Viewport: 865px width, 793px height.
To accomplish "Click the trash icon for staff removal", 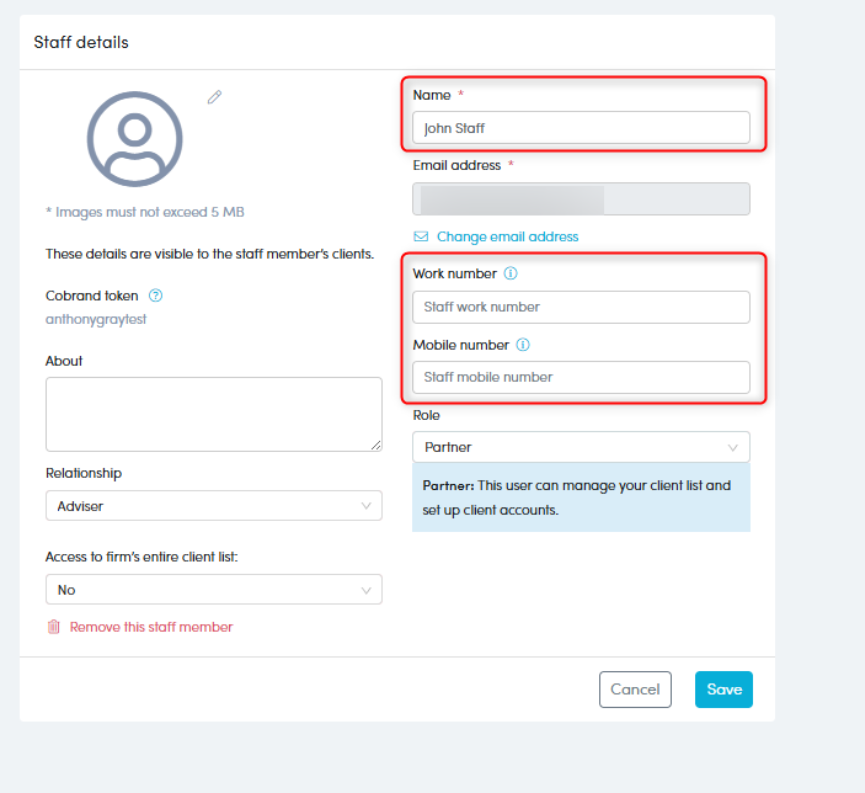I will [x=54, y=627].
